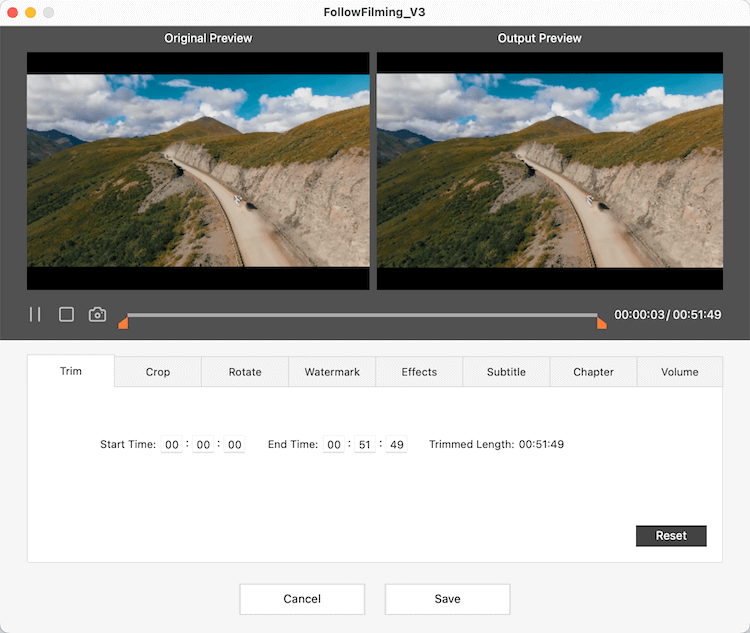Click the orange trim start marker

[123, 323]
